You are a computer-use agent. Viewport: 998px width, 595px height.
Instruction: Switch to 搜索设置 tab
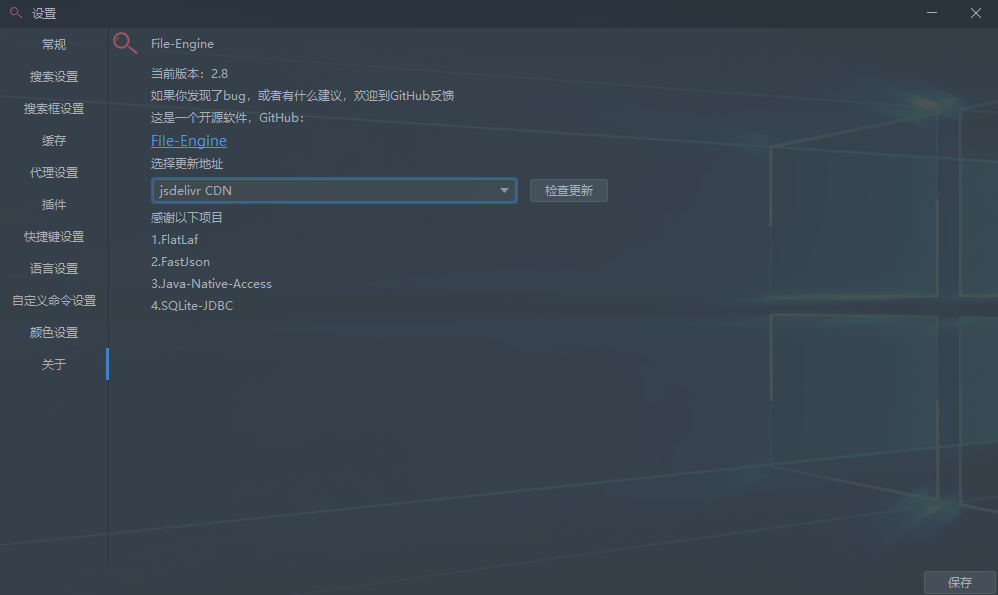pyautogui.click(x=53, y=76)
